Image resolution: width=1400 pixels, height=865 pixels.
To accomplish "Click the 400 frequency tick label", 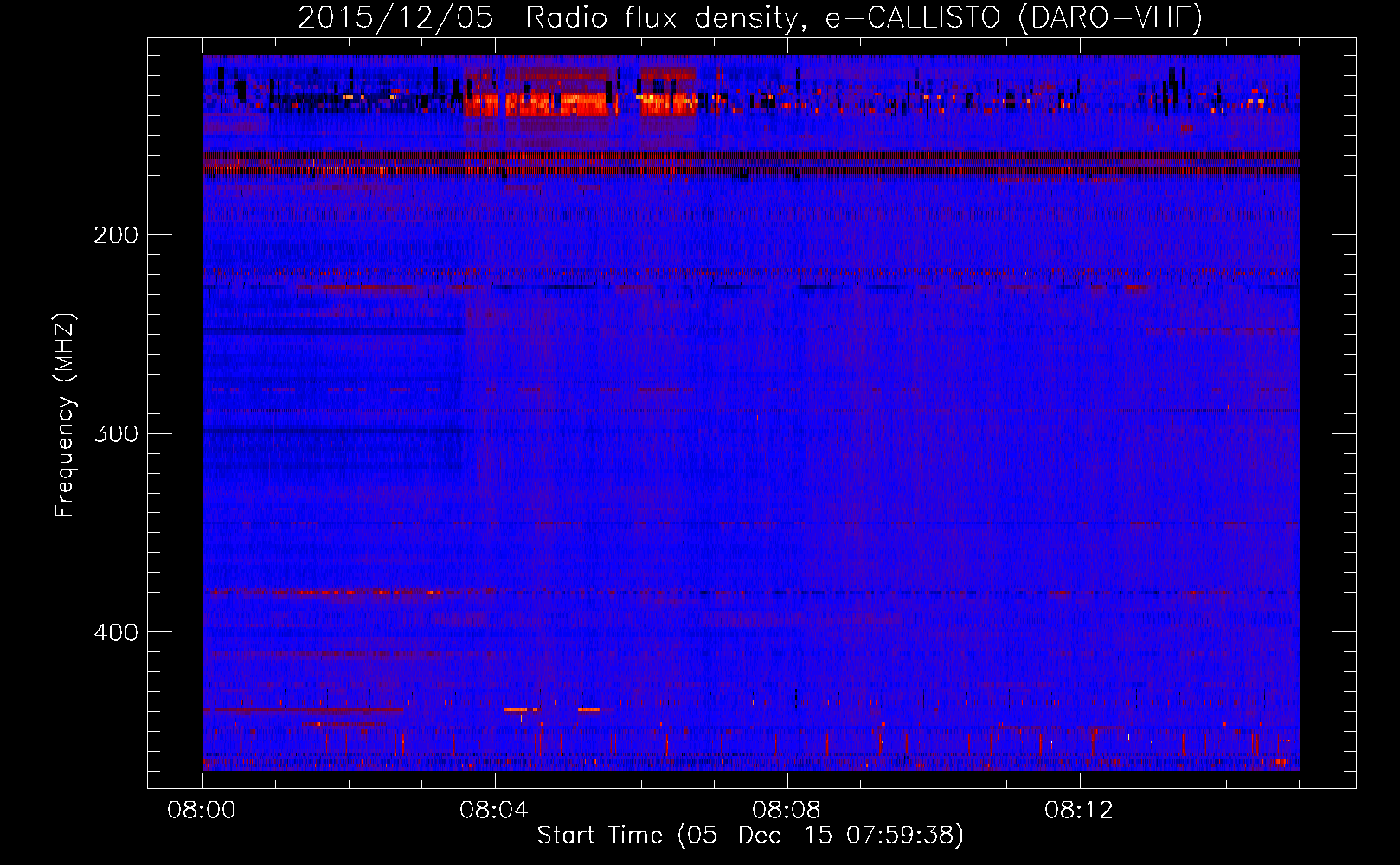I will (x=115, y=632).
